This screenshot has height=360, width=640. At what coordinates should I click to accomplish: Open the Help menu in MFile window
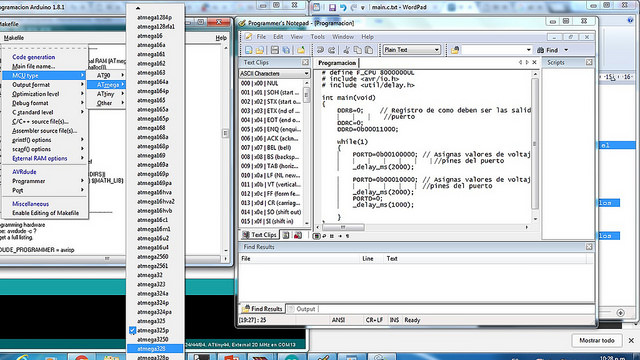click(221, 38)
